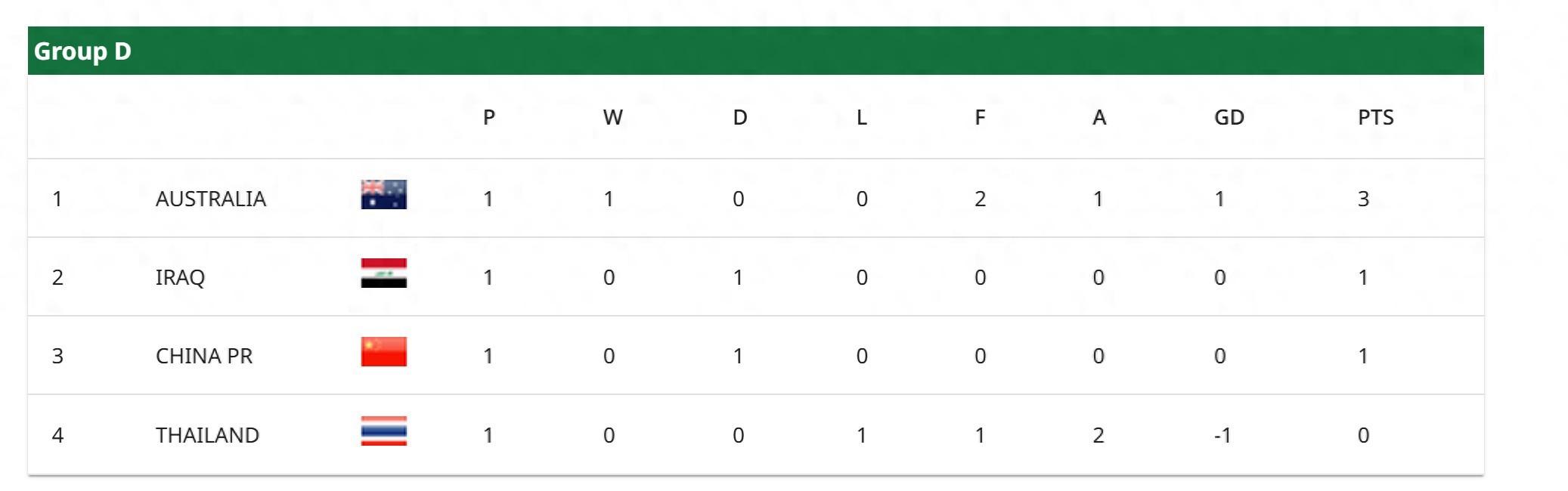Click the China PR flag icon

[x=383, y=352]
